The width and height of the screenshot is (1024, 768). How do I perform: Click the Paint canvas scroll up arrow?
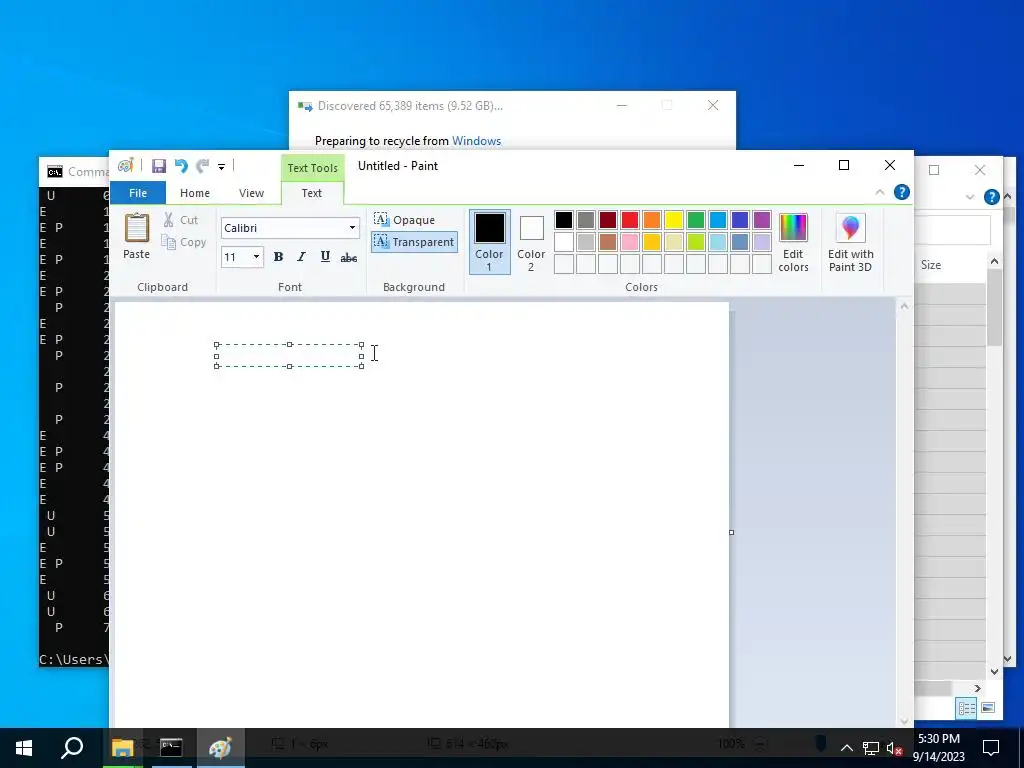coord(904,306)
